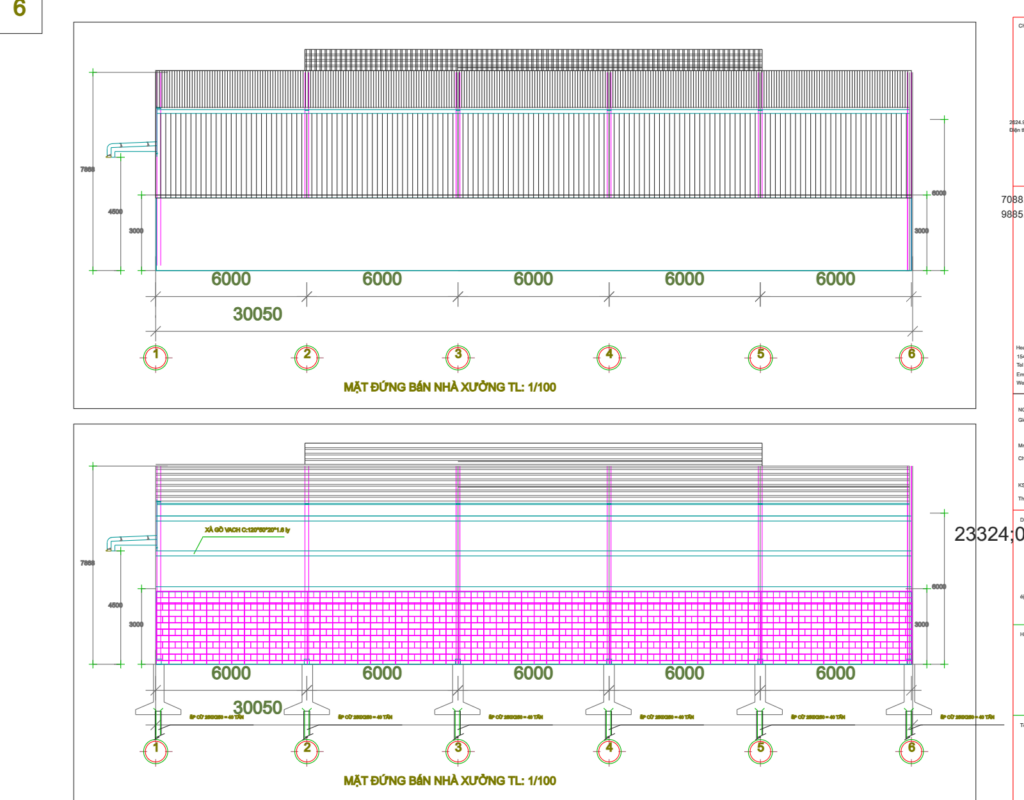Select the "30050" overall dimension in upper elevation
Image resolution: width=1024 pixels, height=800 pixels.
point(258,314)
